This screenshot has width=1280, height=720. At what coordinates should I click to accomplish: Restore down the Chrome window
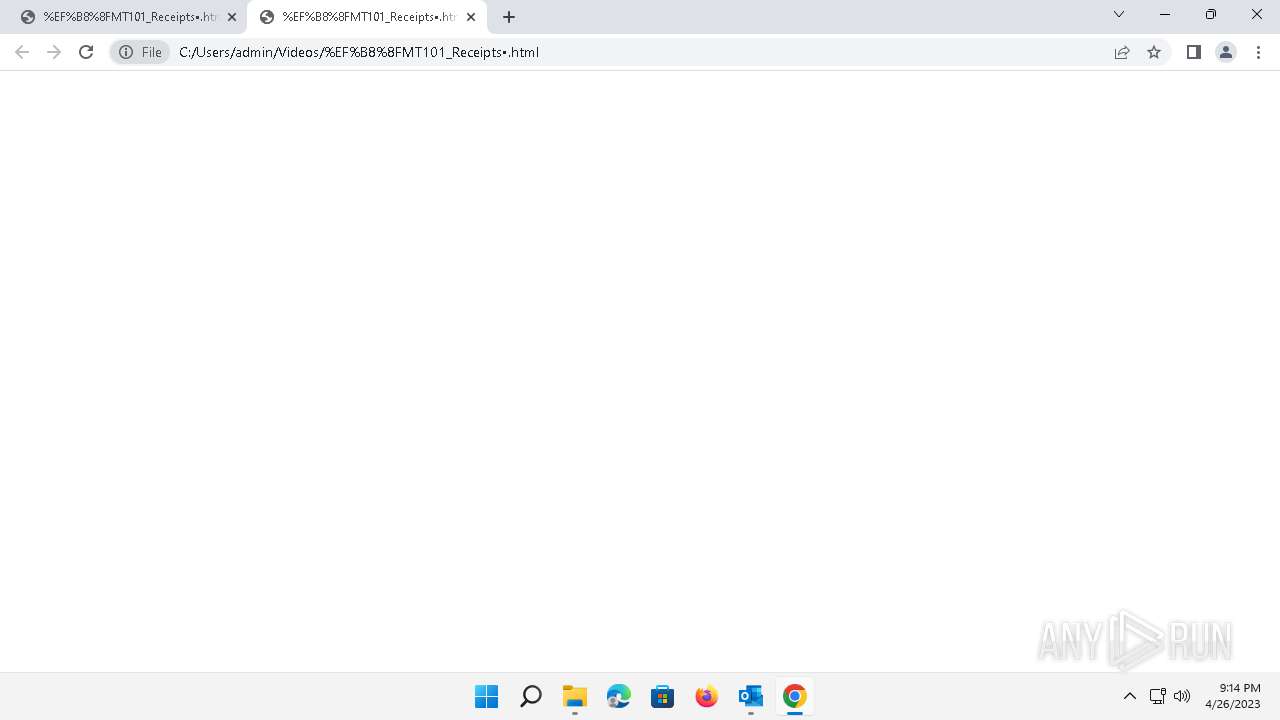click(1211, 15)
